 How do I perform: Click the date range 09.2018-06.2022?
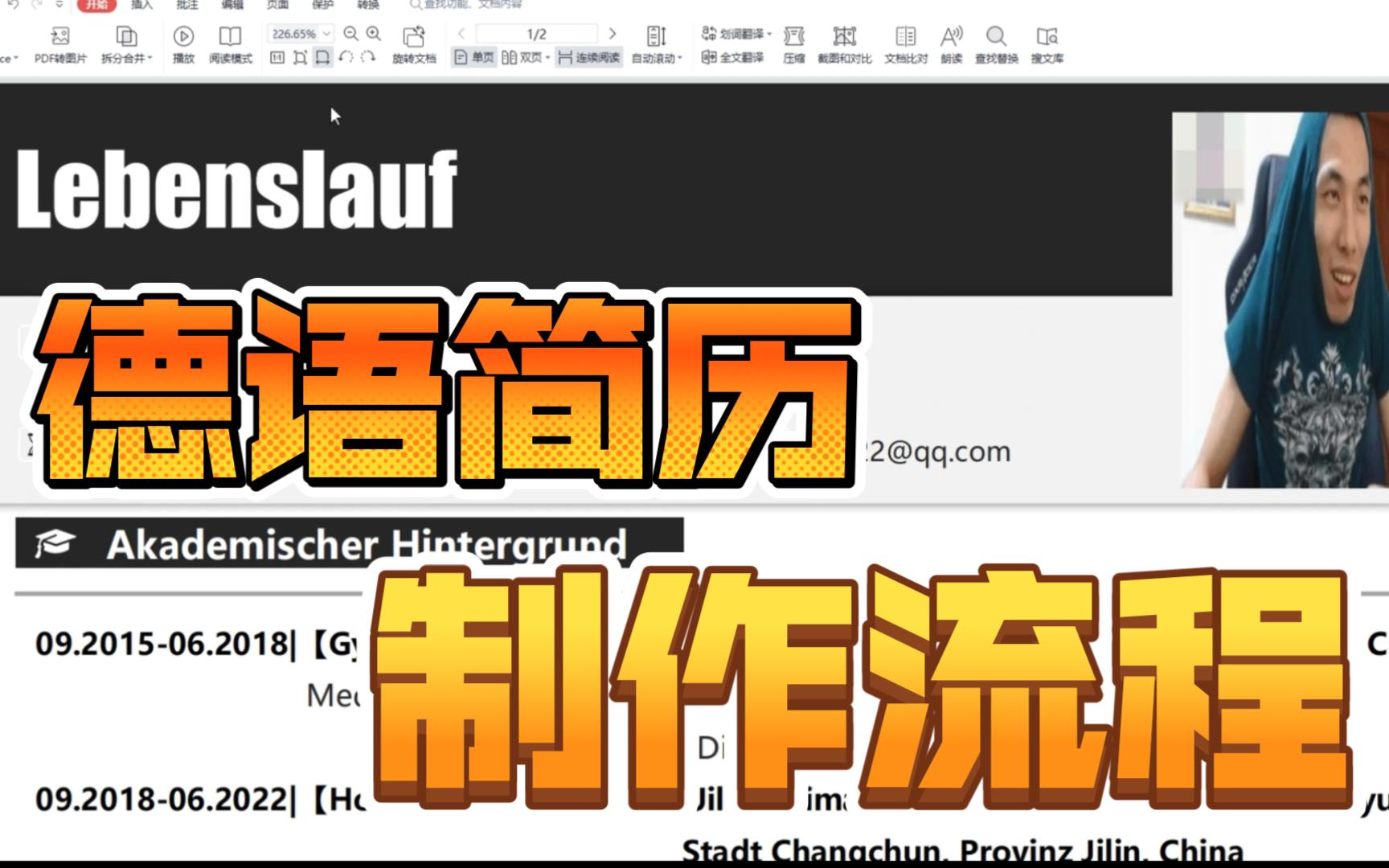coord(162,799)
